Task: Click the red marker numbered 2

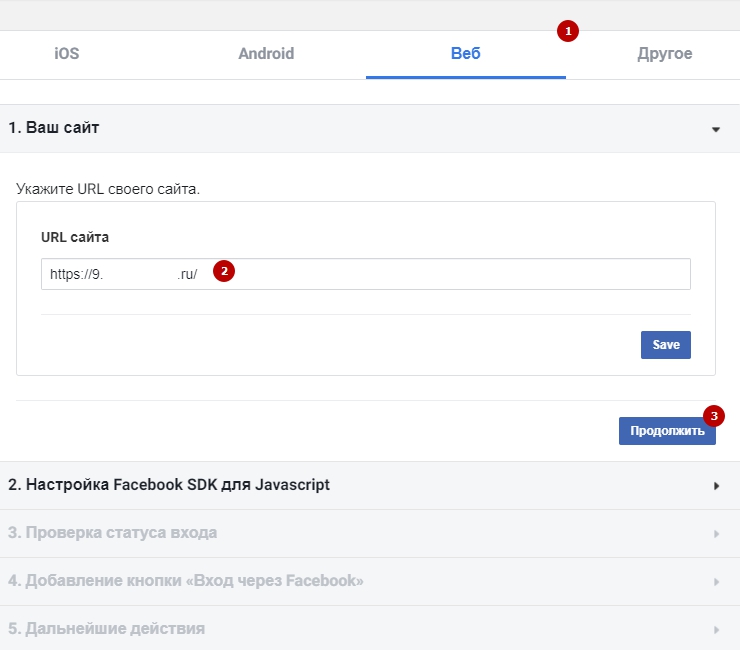Action: (x=224, y=271)
